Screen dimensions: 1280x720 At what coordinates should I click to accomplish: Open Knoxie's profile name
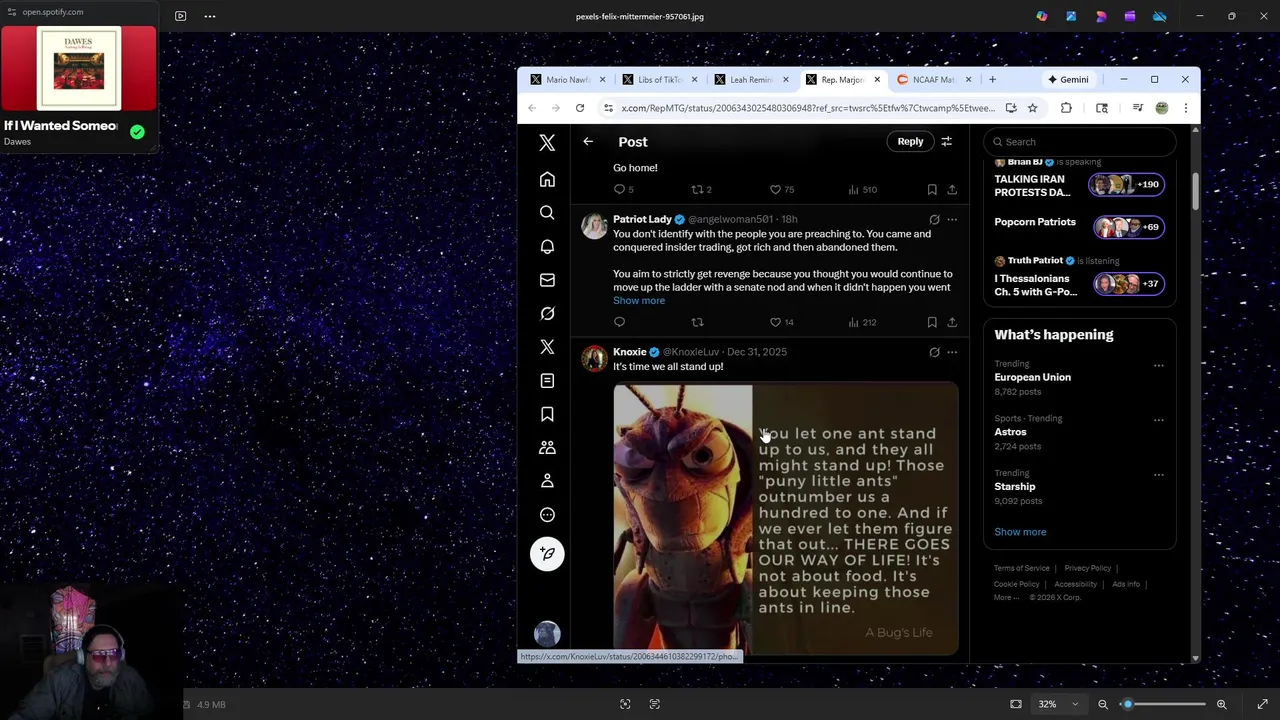point(630,352)
